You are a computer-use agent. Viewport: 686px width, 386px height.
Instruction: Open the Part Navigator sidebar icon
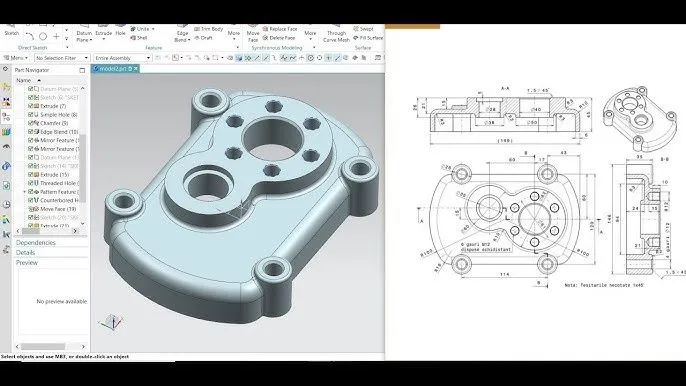(6, 117)
